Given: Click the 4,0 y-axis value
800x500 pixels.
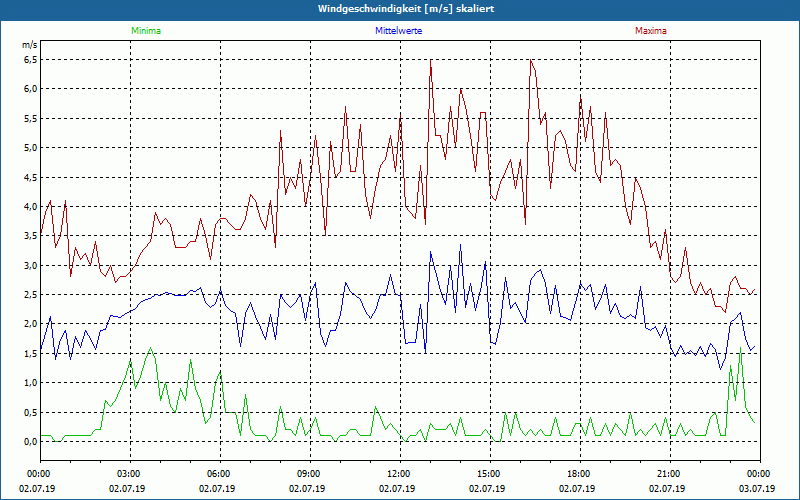Looking at the screenshot, I should (x=31, y=207).
